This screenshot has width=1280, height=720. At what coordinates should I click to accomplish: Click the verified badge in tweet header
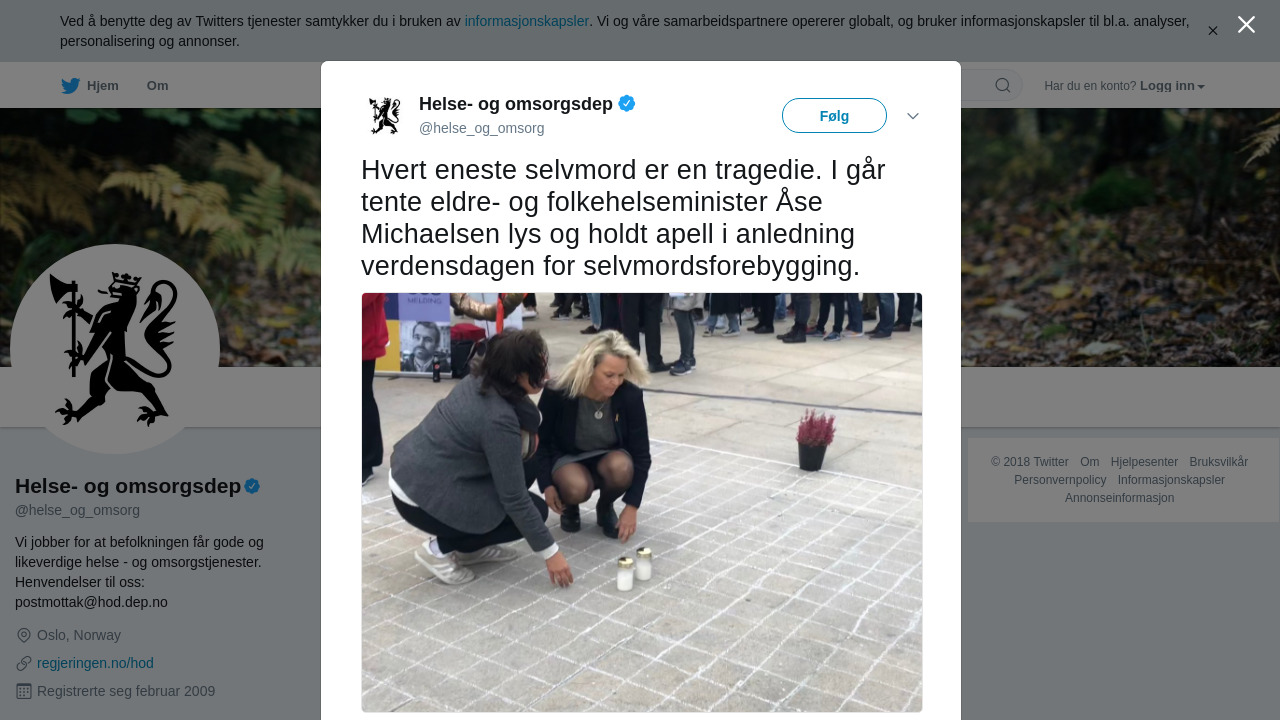[x=627, y=103]
